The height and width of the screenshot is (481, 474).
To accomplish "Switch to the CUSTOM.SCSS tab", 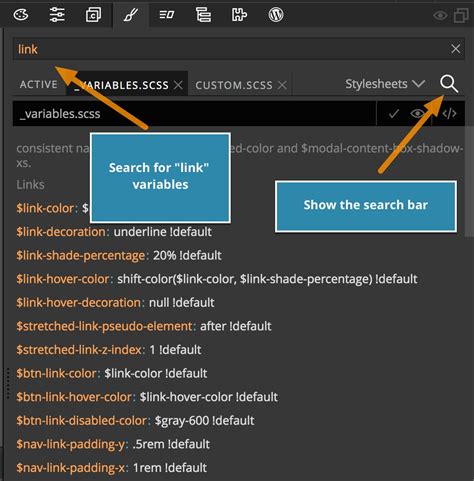I will click(234, 85).
